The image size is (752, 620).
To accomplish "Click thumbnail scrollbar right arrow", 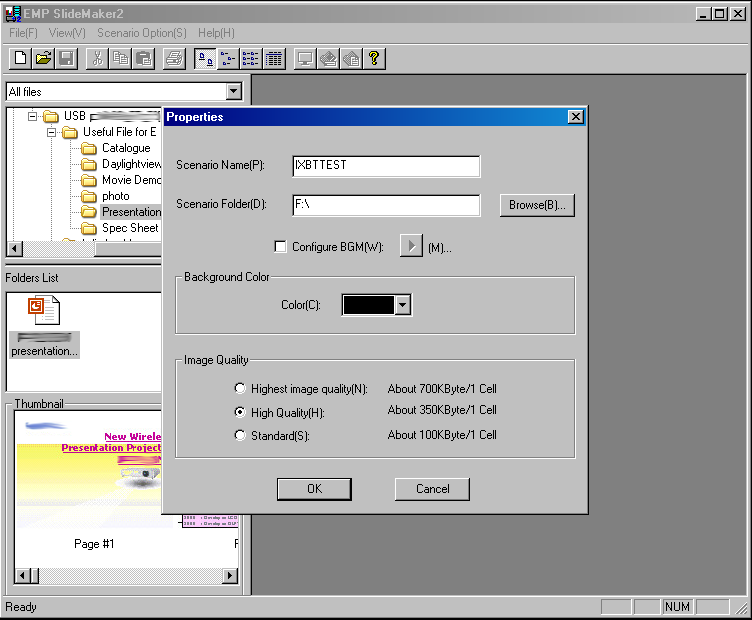I will pyautogui.click(x=230, y=575).
